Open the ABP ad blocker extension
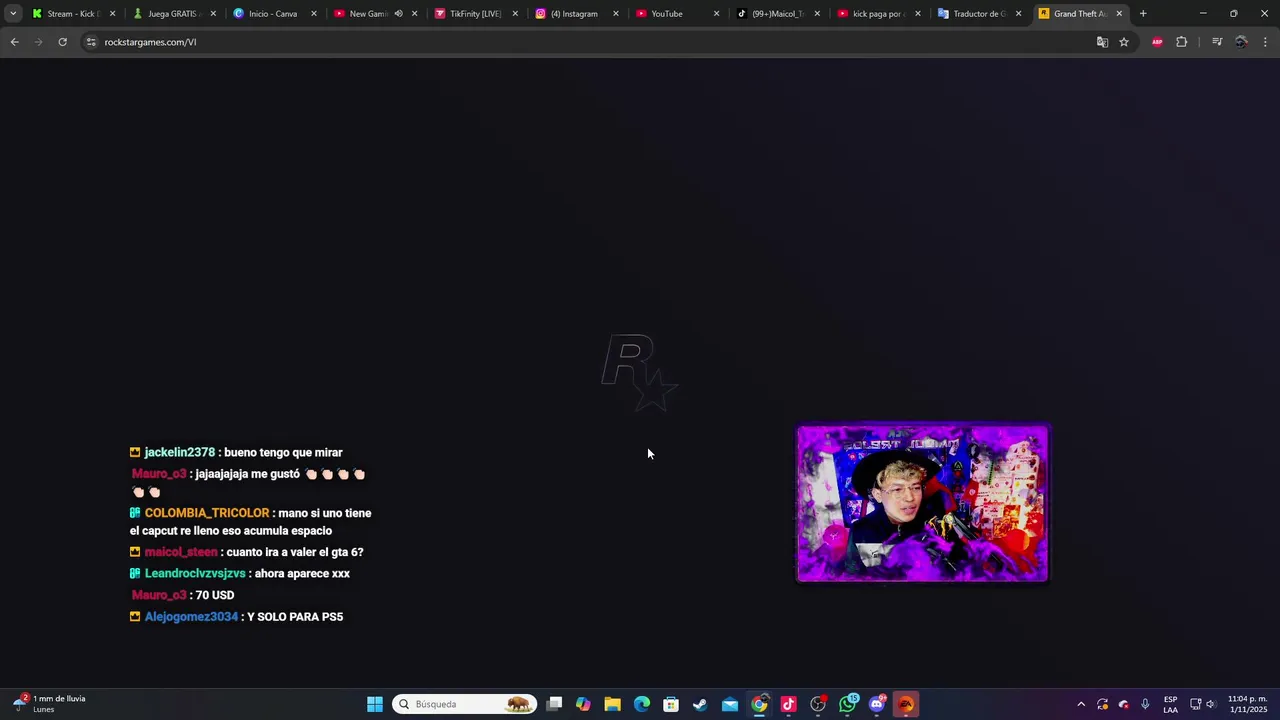Screen dimensions: 1280x720 click(1157, 42)
